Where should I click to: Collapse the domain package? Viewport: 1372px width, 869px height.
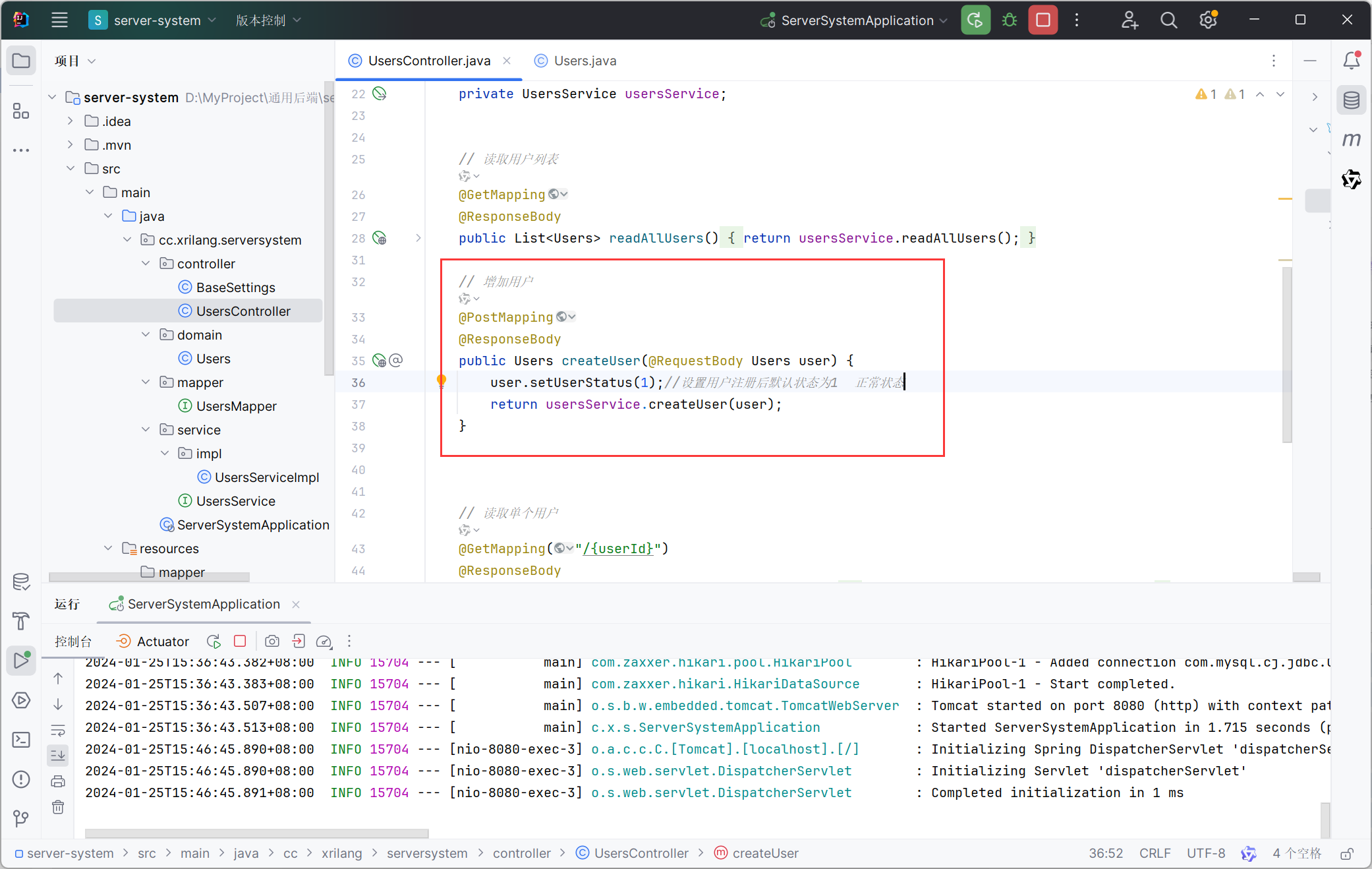tap(146, 334)
